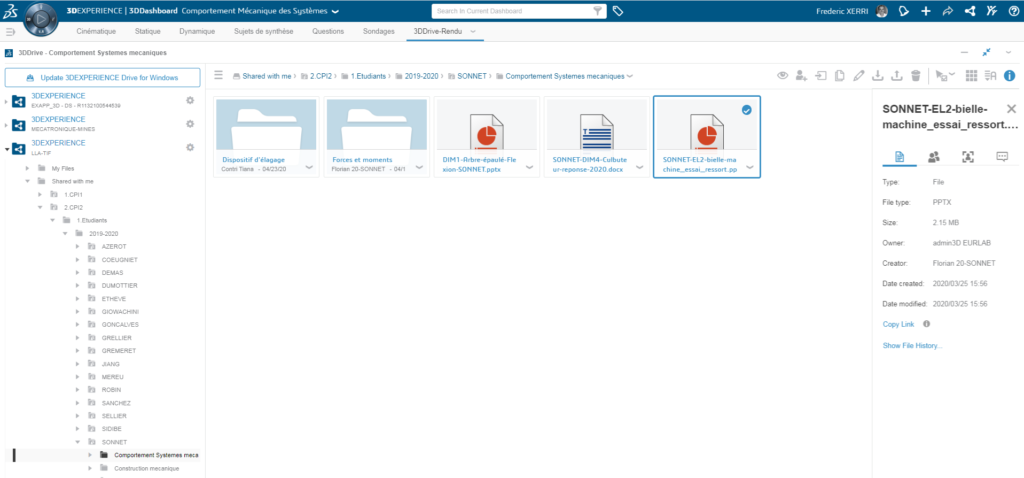Image resolution: width=1024 pixels, height=478 pixels.
Task: Open settings gear for MECATRONIQUE-MINES platform
Action: 190,124
